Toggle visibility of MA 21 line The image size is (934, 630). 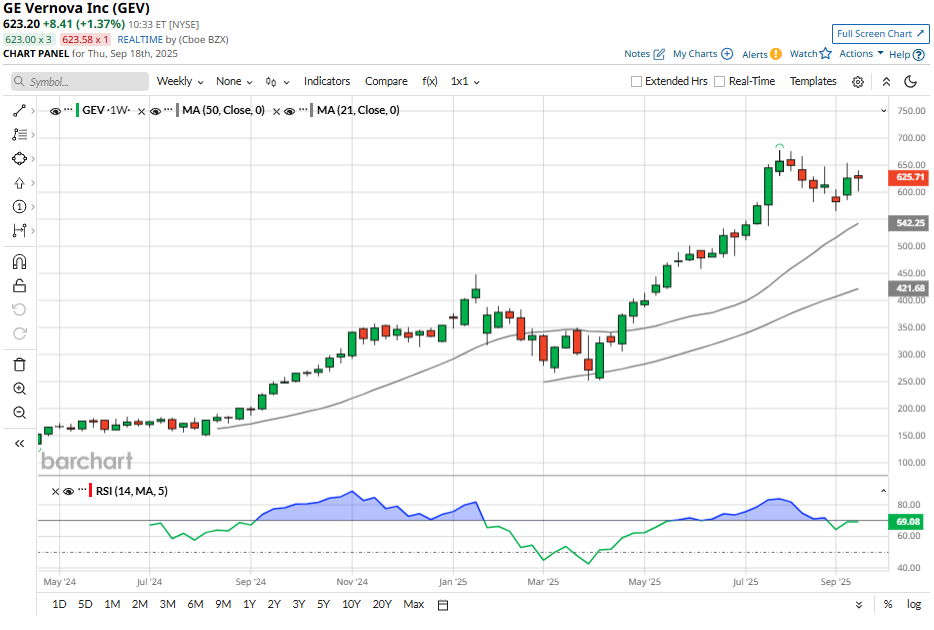[289, 111]
